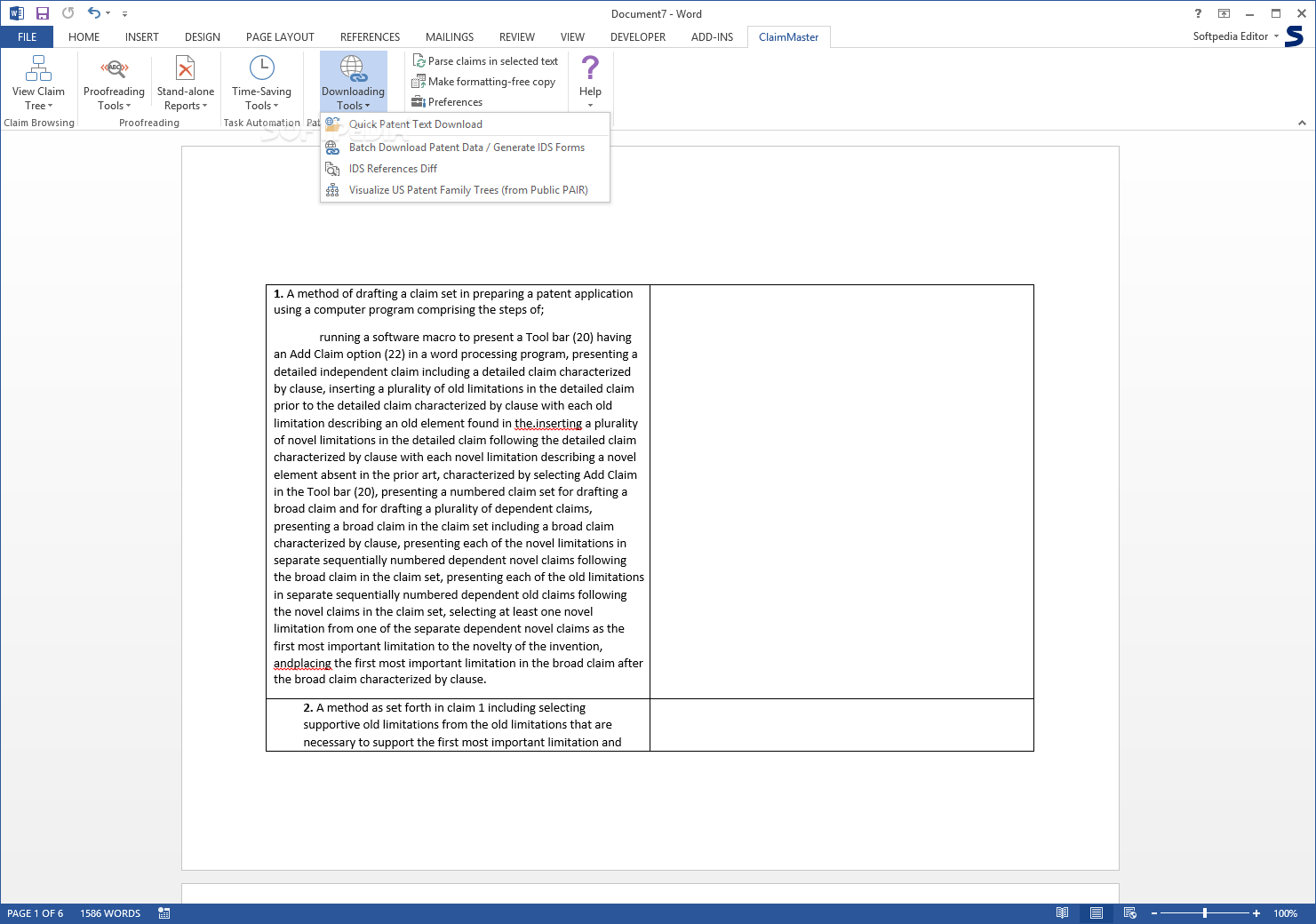This screenshot has width=1316, height=924.
Task: Switch to the INSERT tab
Action: click(141, 37)
